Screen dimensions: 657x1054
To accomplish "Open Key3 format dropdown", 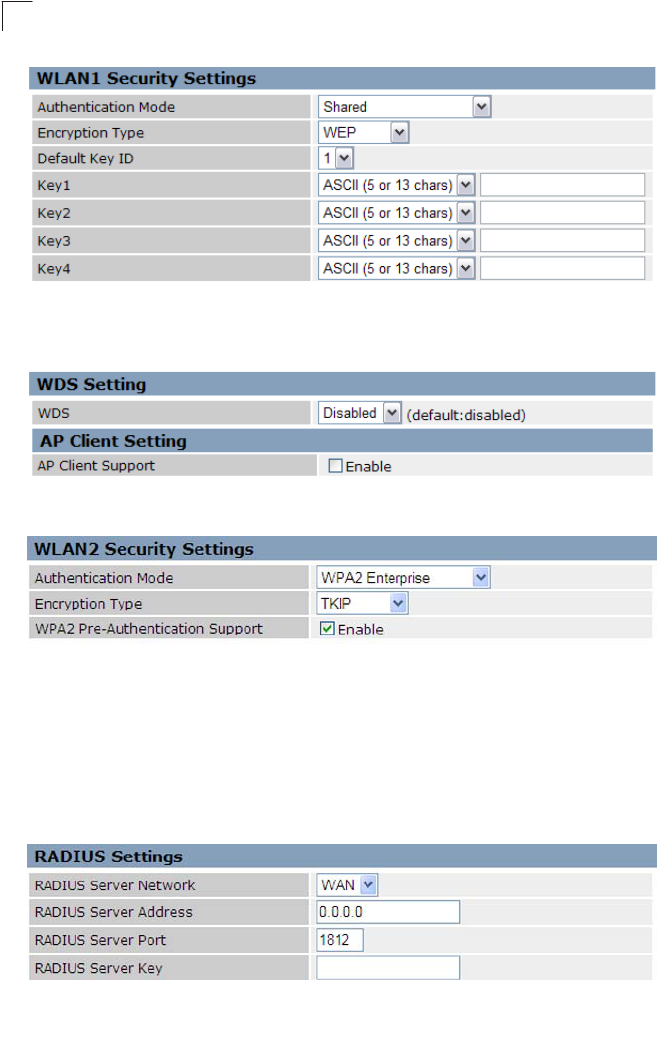I will (396, 241).
